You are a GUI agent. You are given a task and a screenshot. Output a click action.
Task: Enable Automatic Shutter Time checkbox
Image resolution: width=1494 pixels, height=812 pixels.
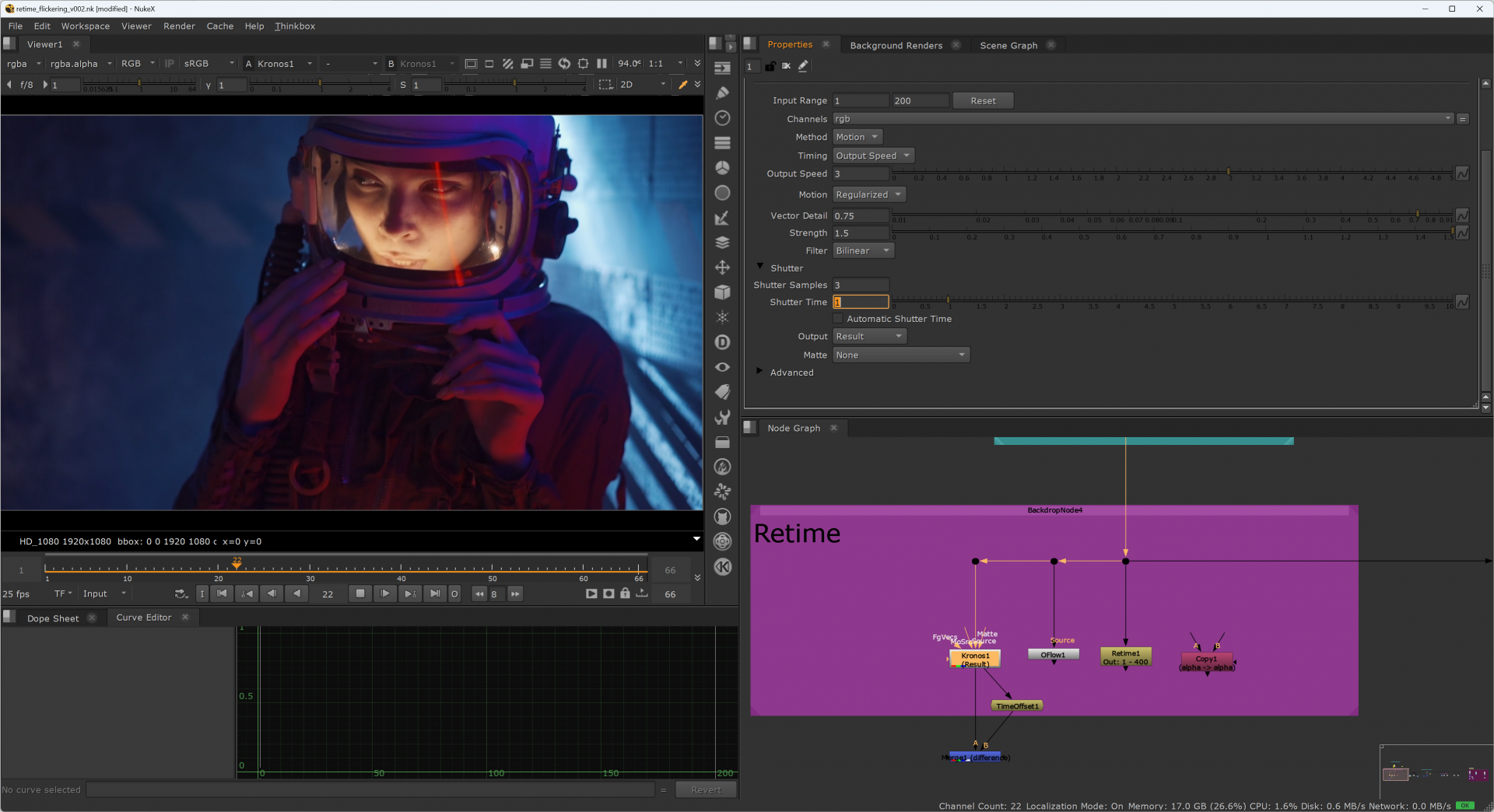pyautogui.click(x=838, y=319)
